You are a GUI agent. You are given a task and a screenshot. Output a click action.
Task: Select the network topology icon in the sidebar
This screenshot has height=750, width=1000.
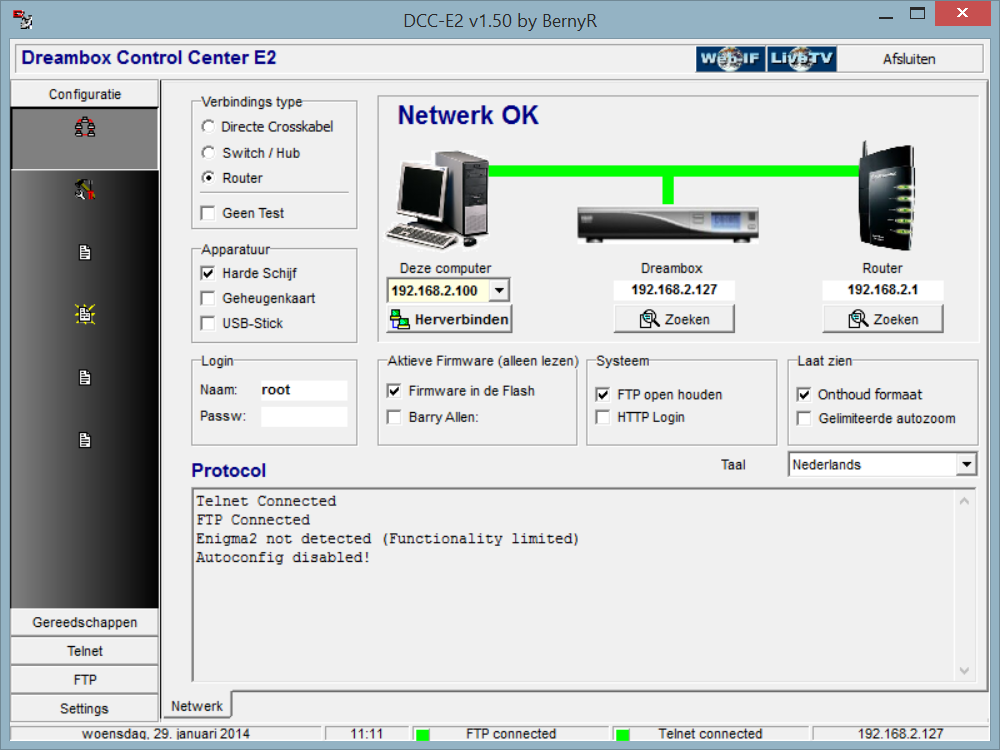point(85,128)
